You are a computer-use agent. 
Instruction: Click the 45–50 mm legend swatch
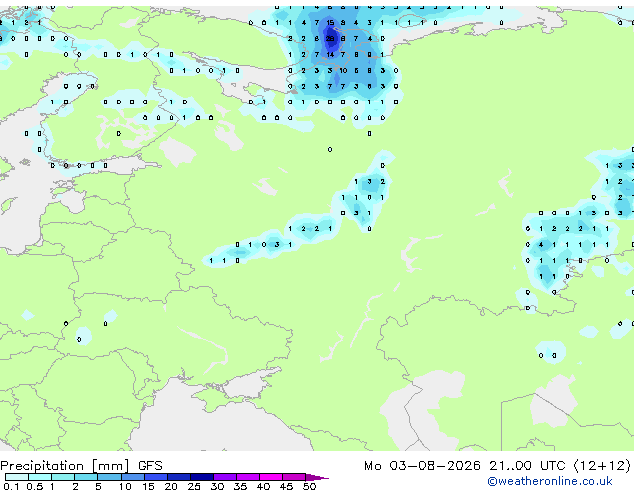[x=294, y=477]
